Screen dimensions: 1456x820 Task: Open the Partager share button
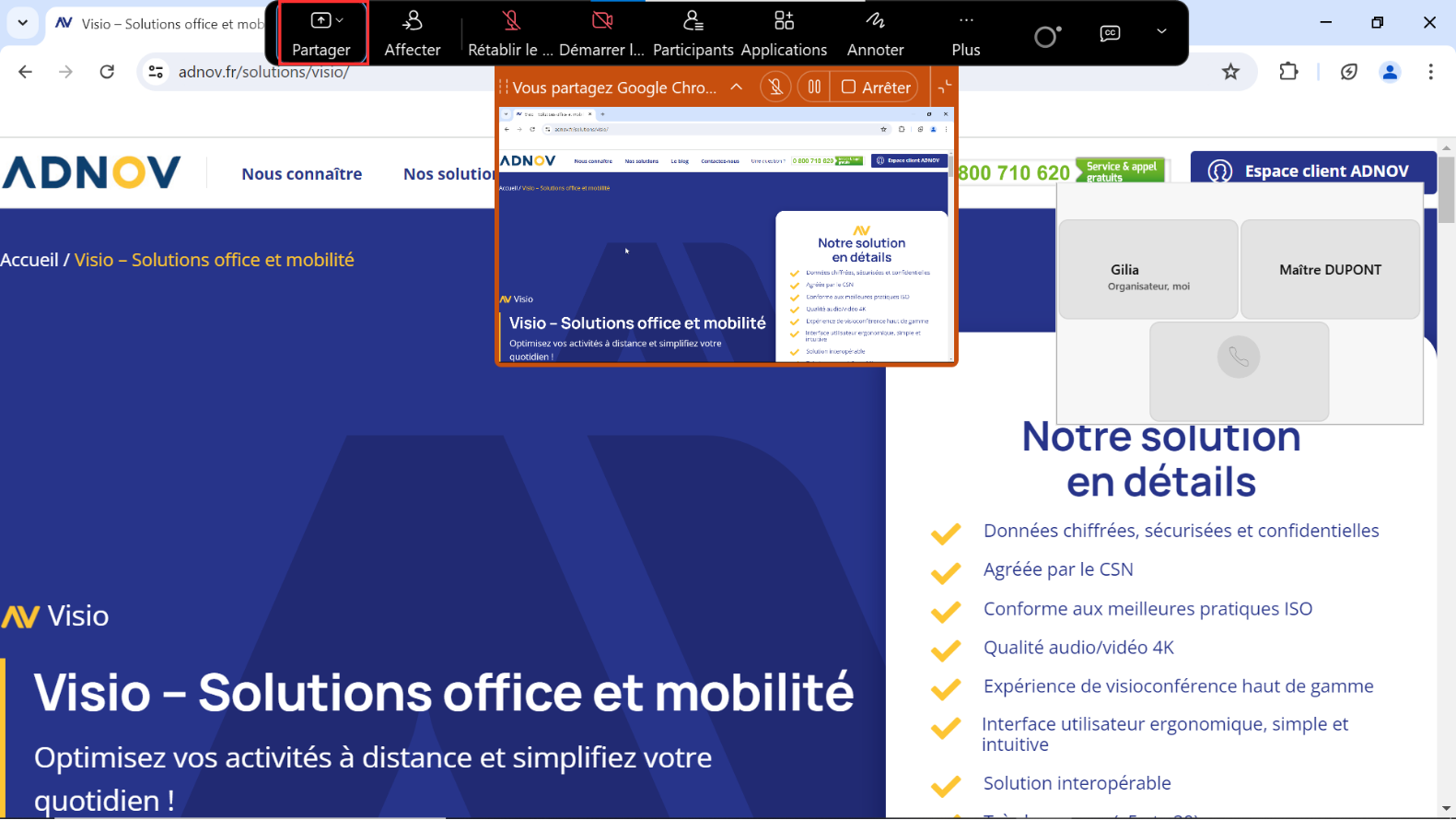(321, 34)
